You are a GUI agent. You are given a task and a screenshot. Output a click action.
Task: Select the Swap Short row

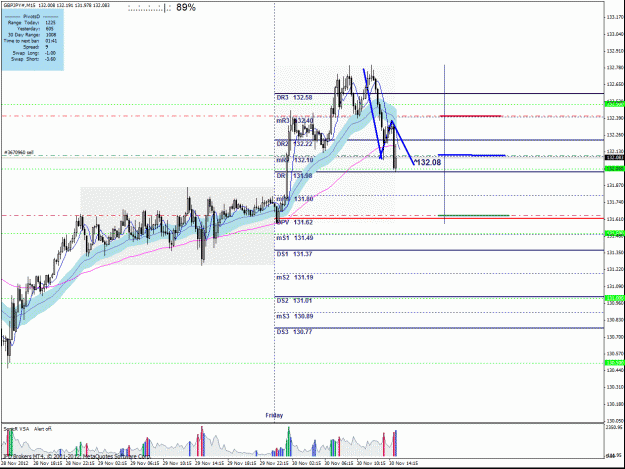tap(32, 59)
